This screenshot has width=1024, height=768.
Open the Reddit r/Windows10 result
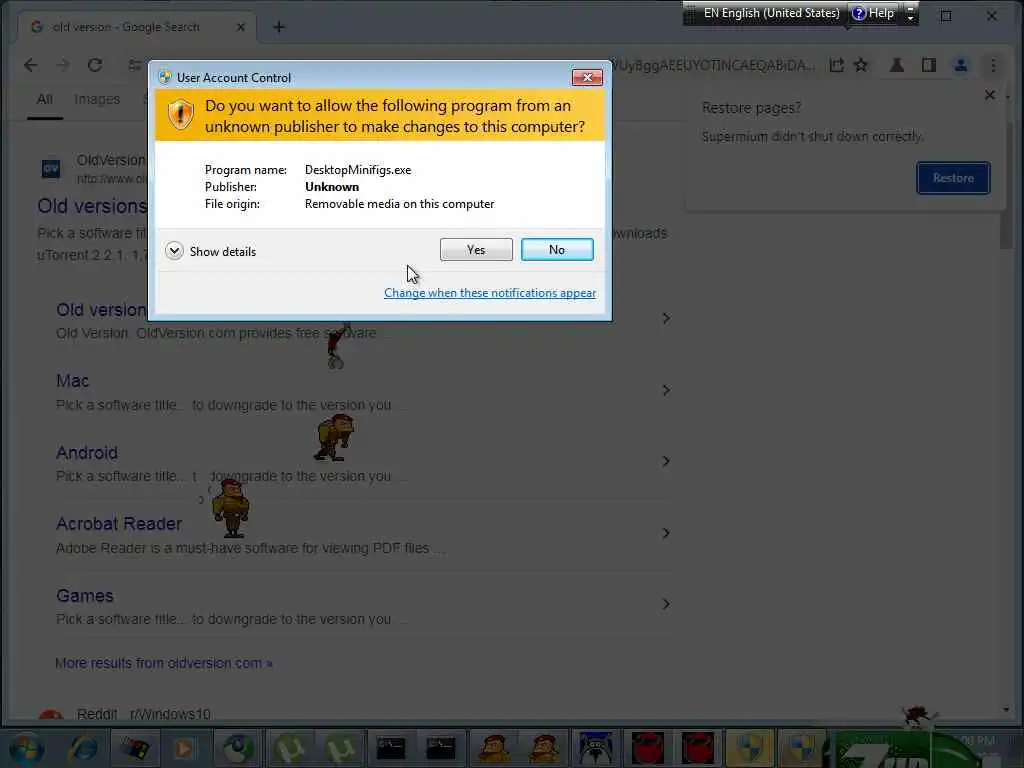[x=144, y=714]
